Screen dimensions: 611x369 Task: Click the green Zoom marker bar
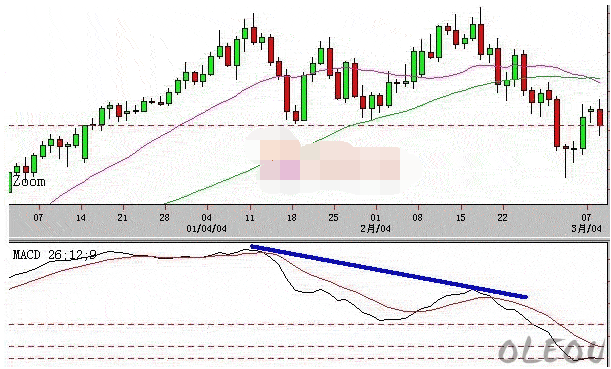pyautogui.click(x=11, y=182)
